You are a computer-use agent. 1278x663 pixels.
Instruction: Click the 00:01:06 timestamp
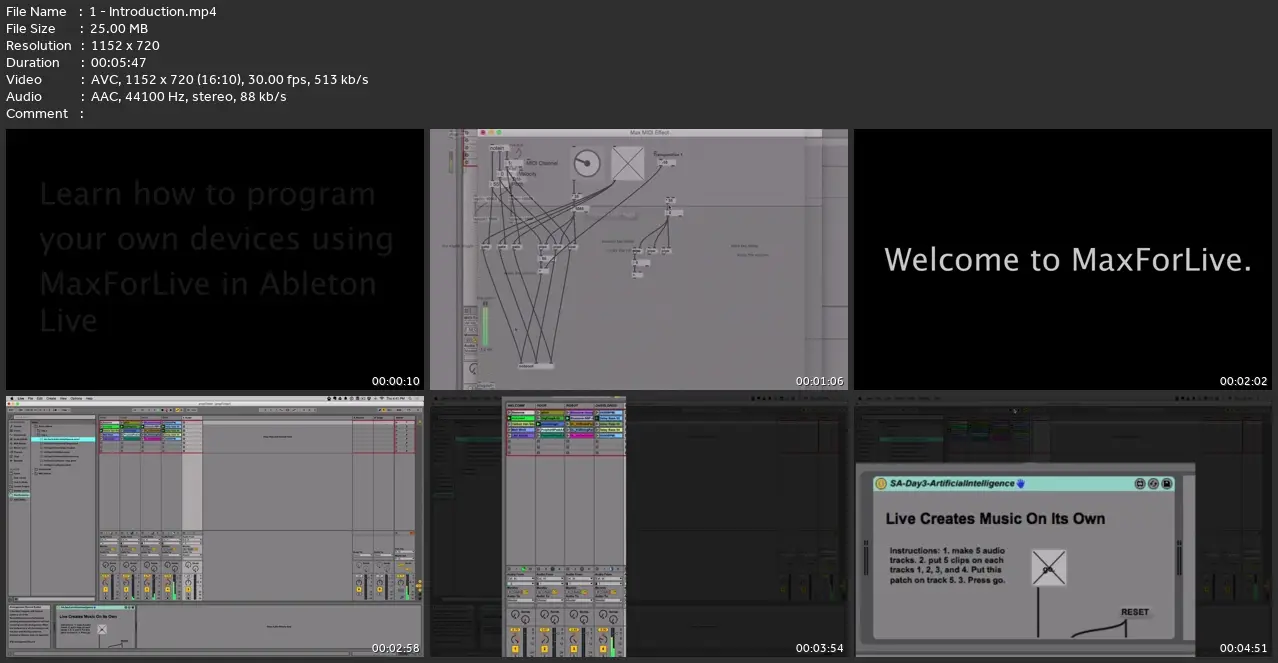coord(820,381)
